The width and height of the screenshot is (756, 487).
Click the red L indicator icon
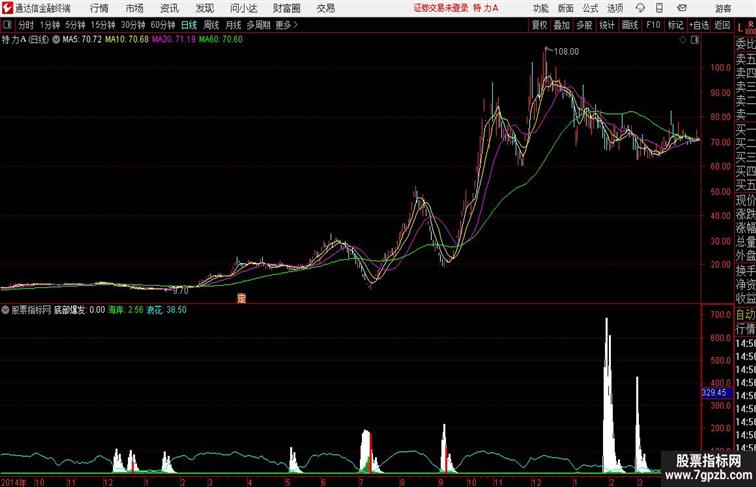[740, 28]
